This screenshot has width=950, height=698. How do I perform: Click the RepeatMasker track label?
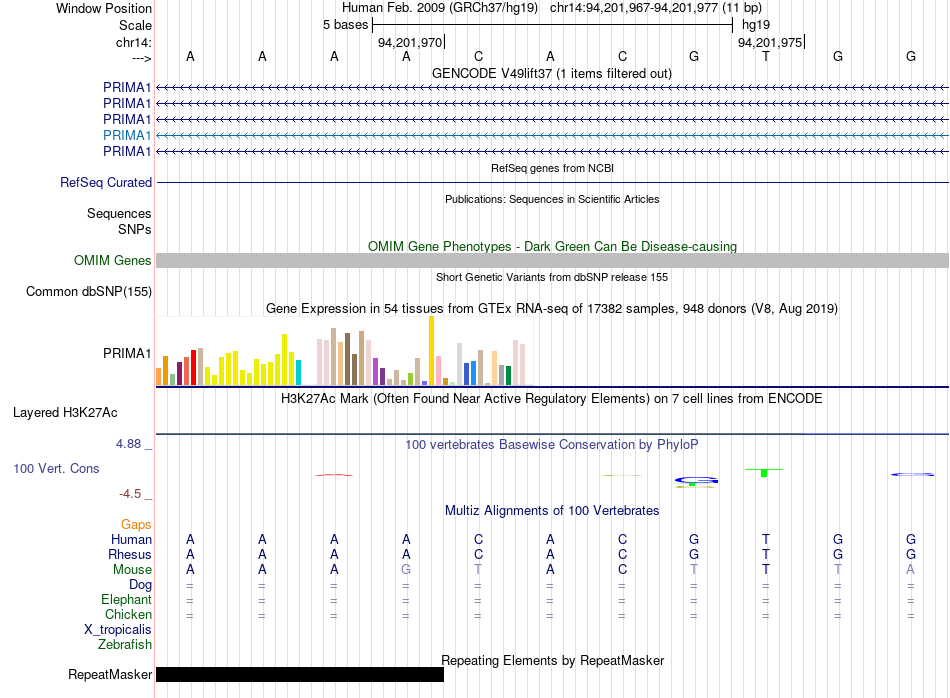pyautogui.click(x=110, y=674)
